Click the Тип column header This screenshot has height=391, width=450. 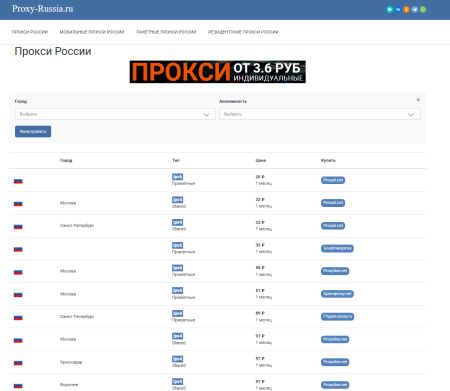[176, 160]
